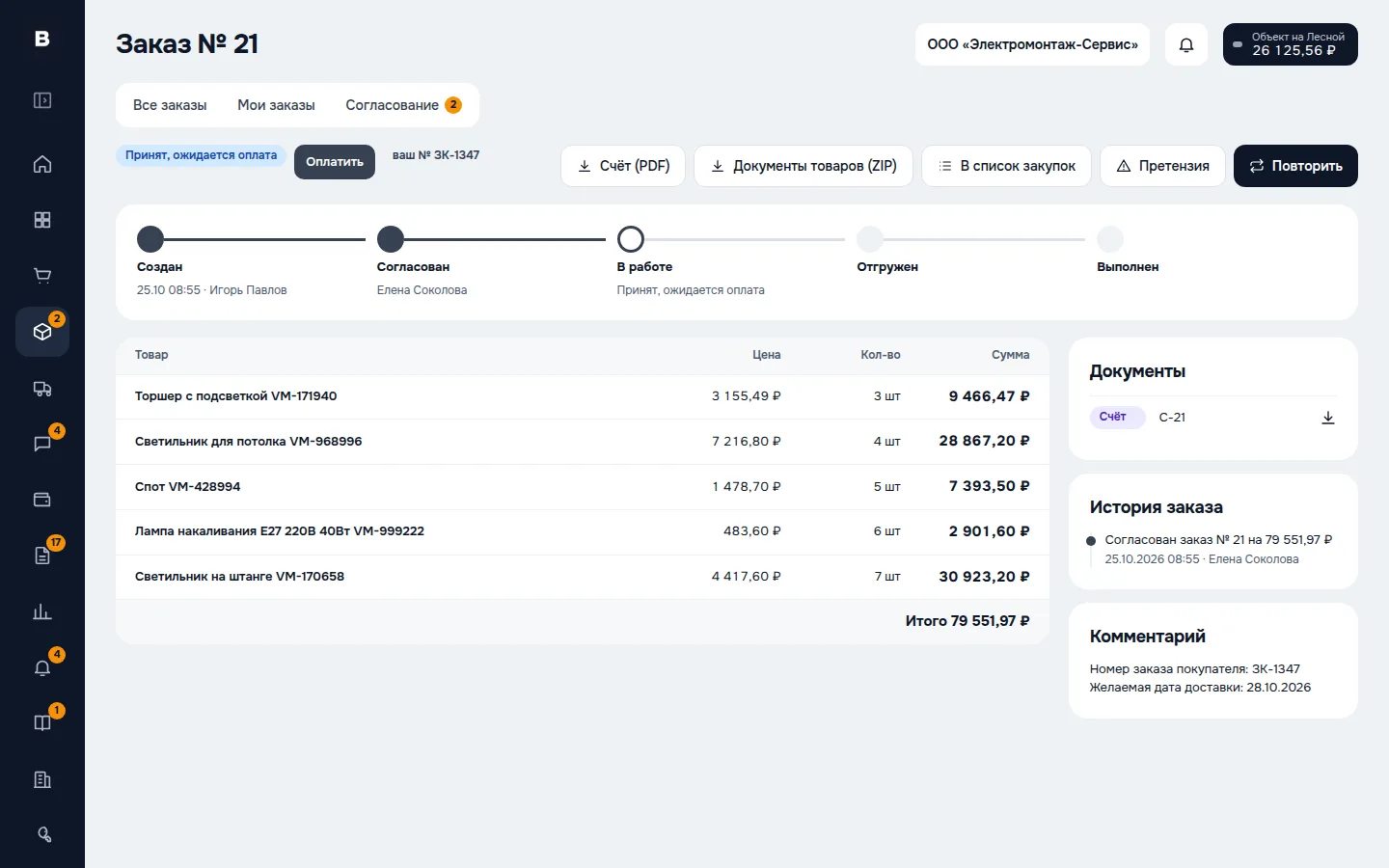The height and width of the screenshot is (868, 1389).
Task: Click Повторить to repeat order
Action: coord(1295,166)
